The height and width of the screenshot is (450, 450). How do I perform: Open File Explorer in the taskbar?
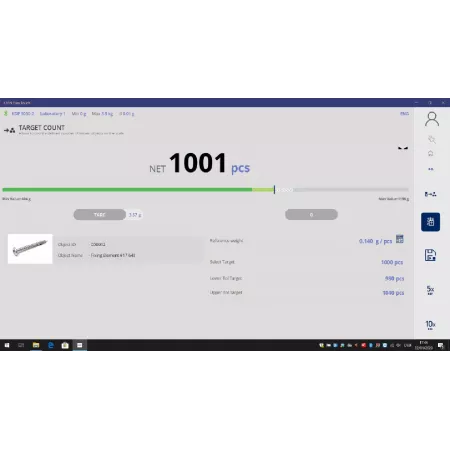tap(36, 345)
